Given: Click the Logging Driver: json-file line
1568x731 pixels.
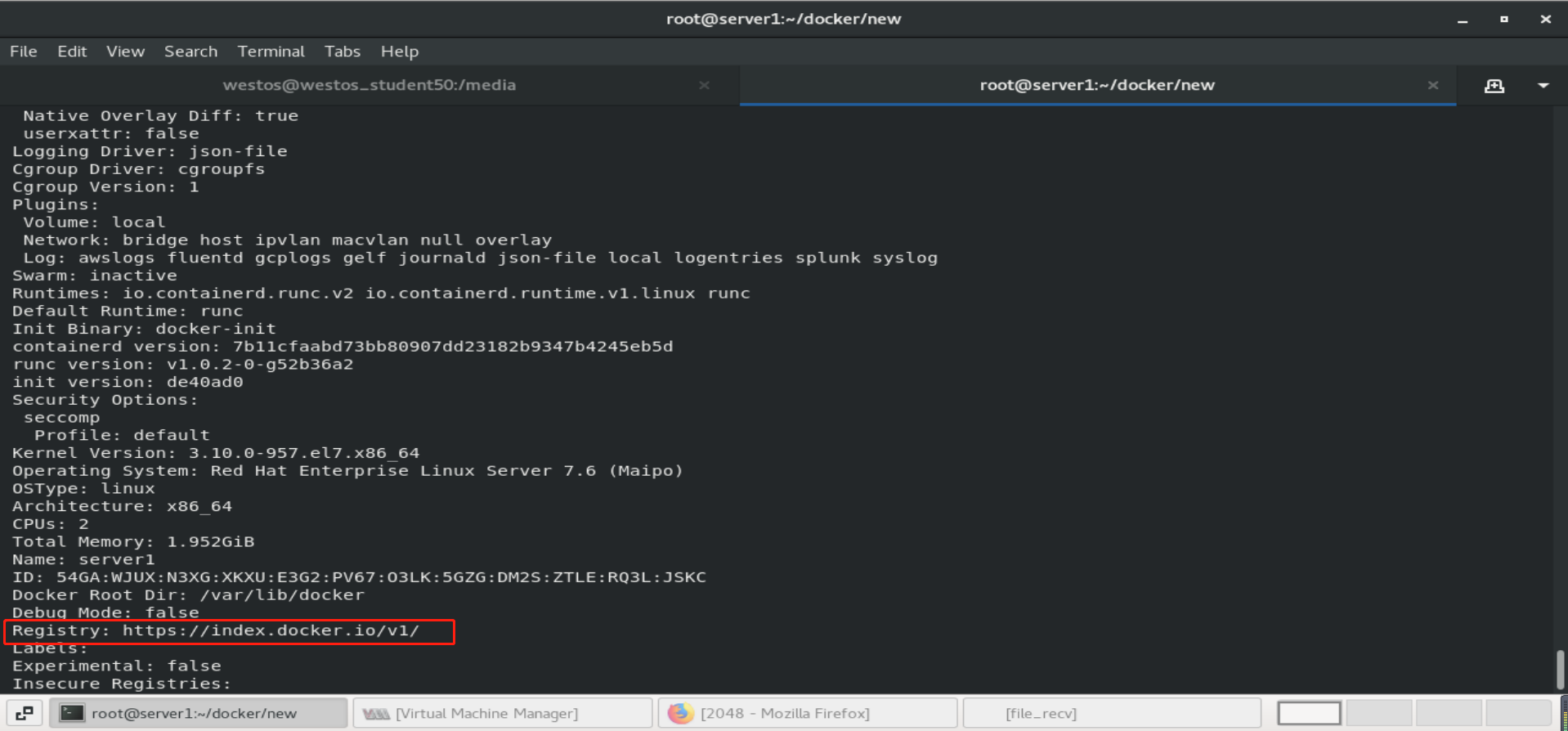Looking at the screenshot, I should tap(150, 151).
